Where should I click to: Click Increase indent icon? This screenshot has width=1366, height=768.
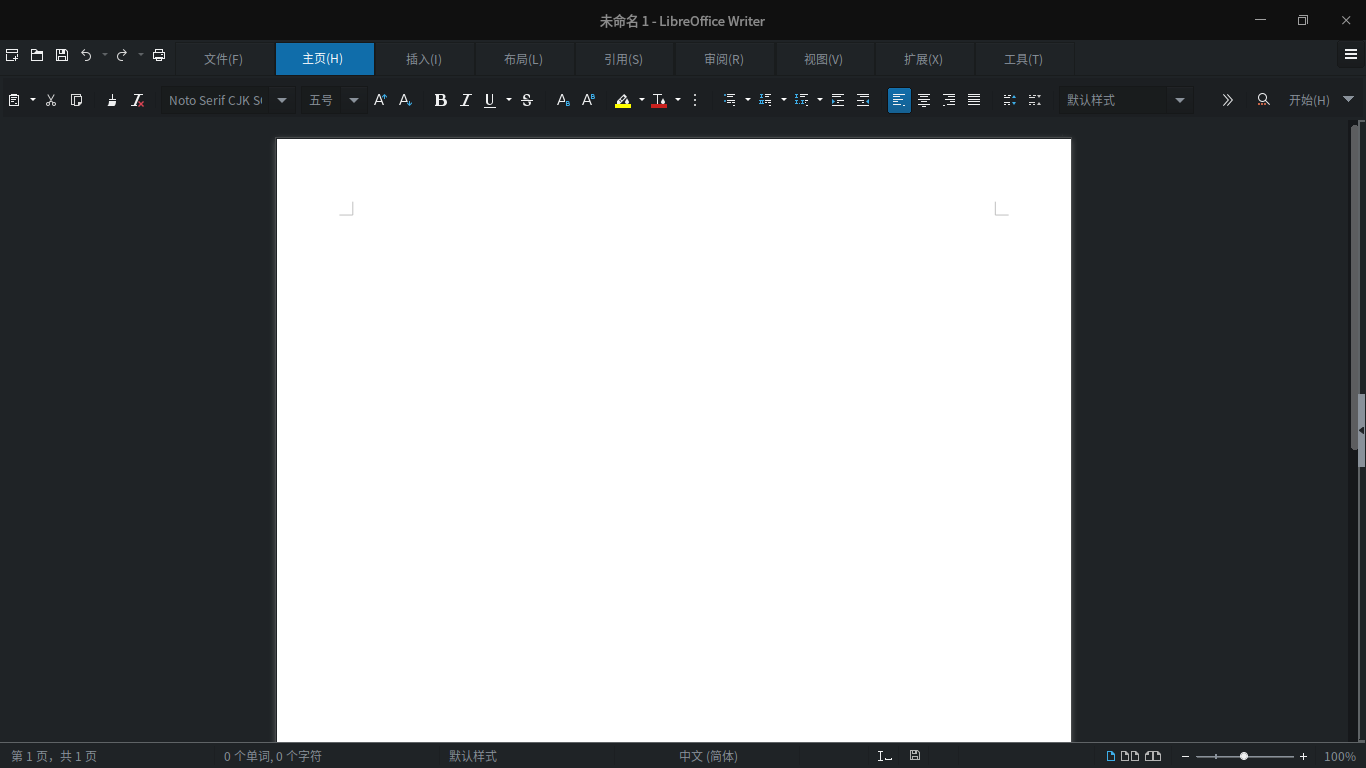838,100
